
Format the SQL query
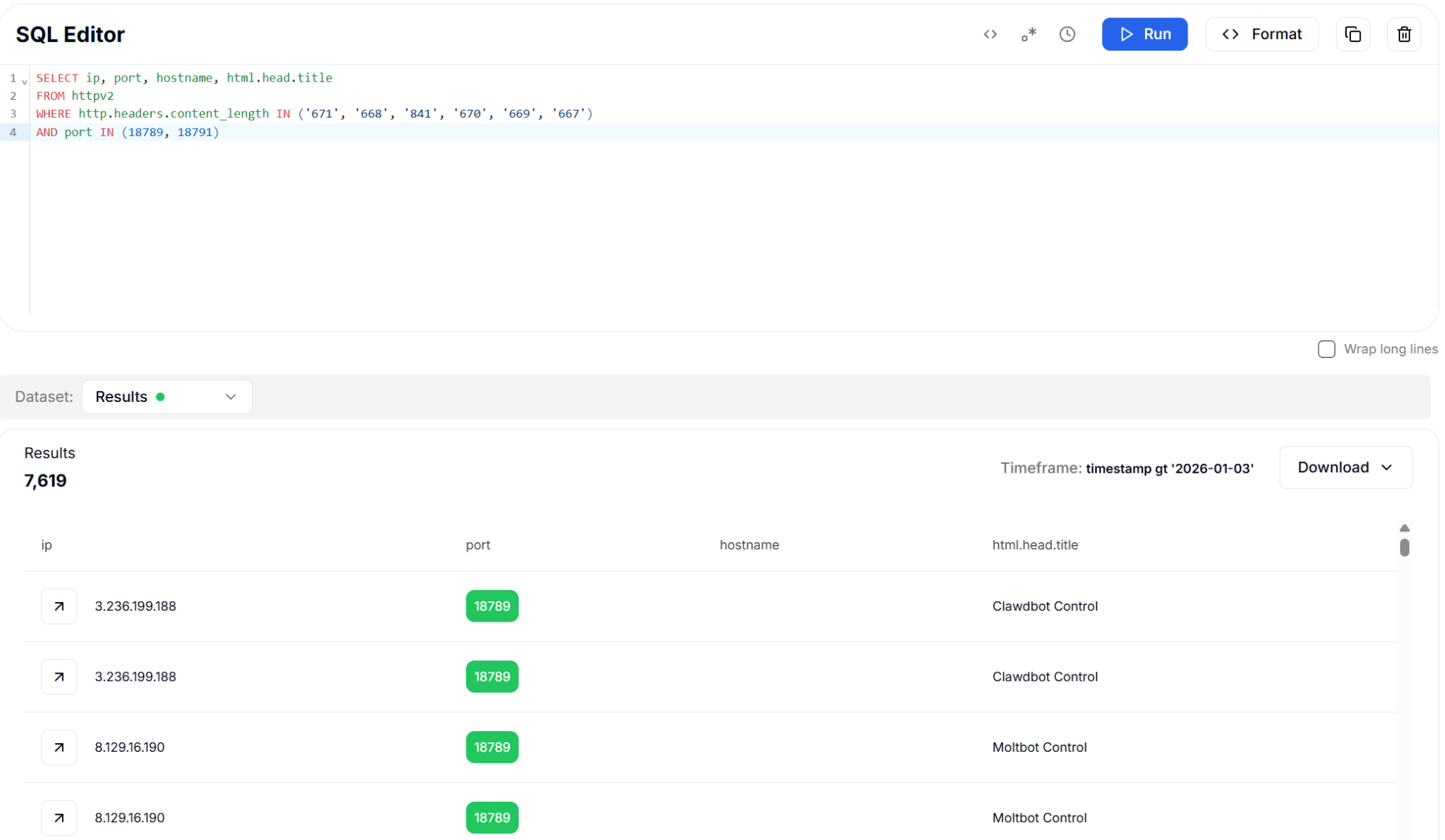[1261, 34]
